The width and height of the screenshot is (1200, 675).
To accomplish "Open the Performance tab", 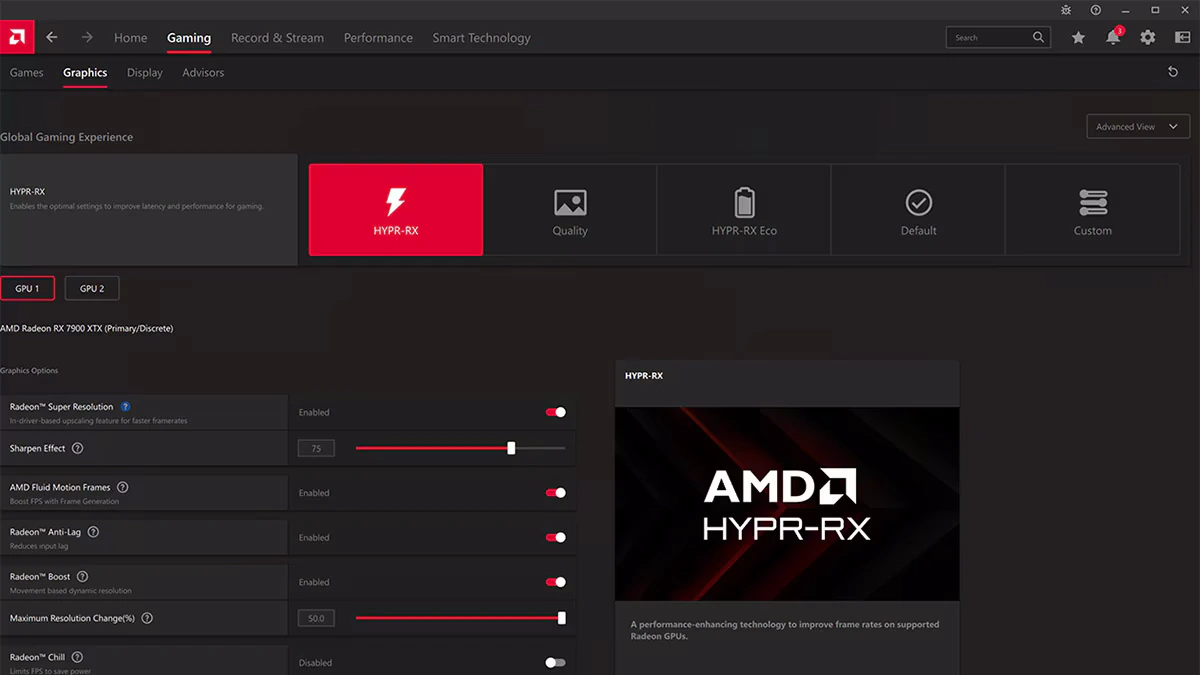I will tap(378, 38).
